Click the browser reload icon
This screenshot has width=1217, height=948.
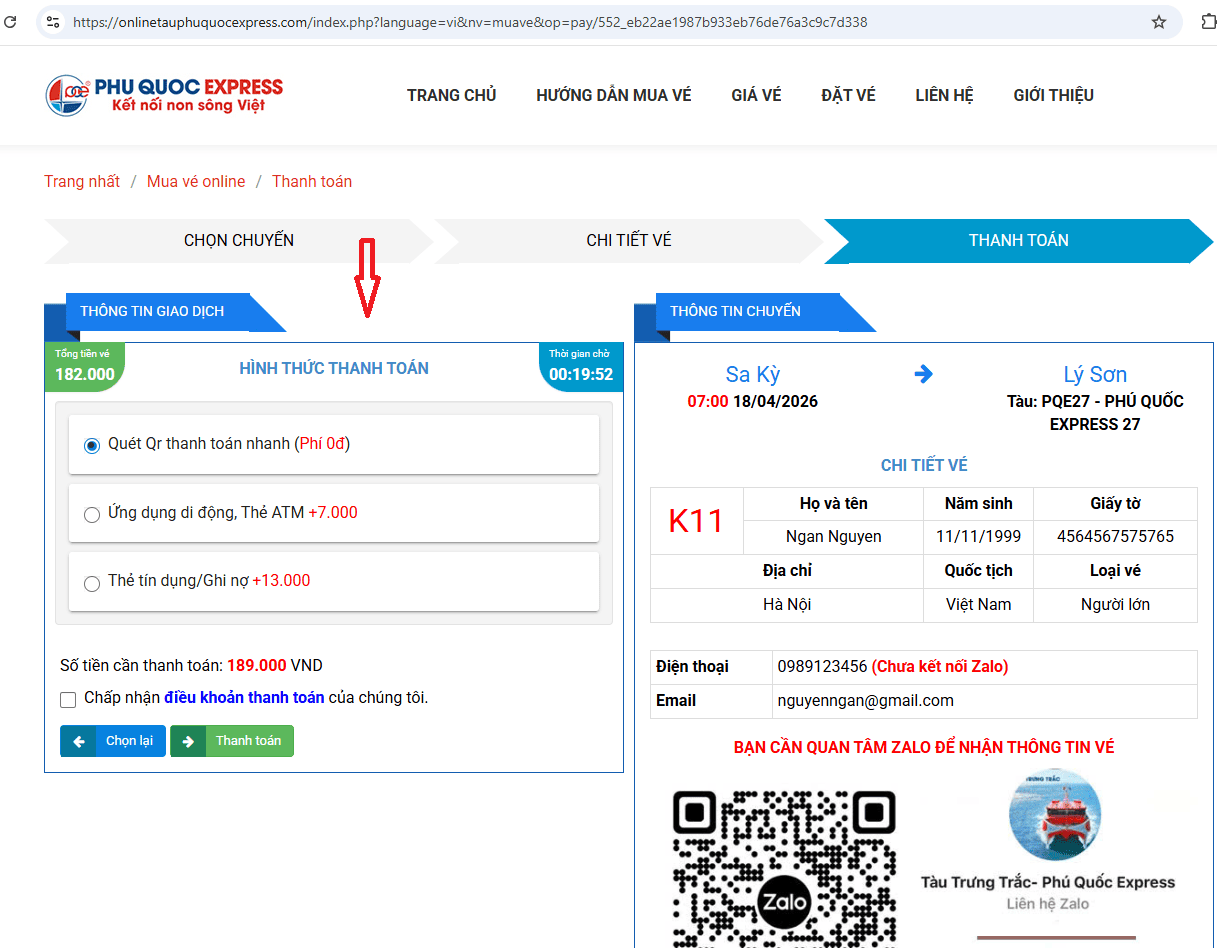tap(10, 22)
